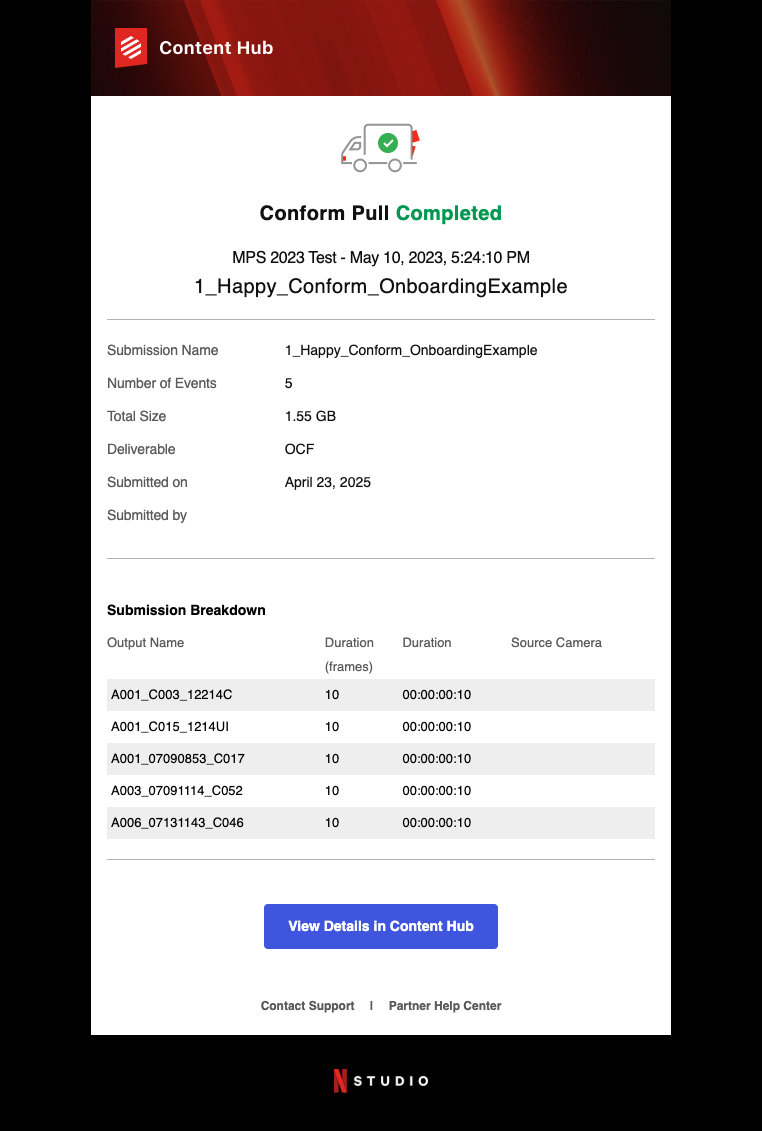Image resolution: width=762 pixels, height=1131 pixels.
Task: Select the A001_07090853_C017 output row
Action: pyautogui.click(x=381, y=759)
